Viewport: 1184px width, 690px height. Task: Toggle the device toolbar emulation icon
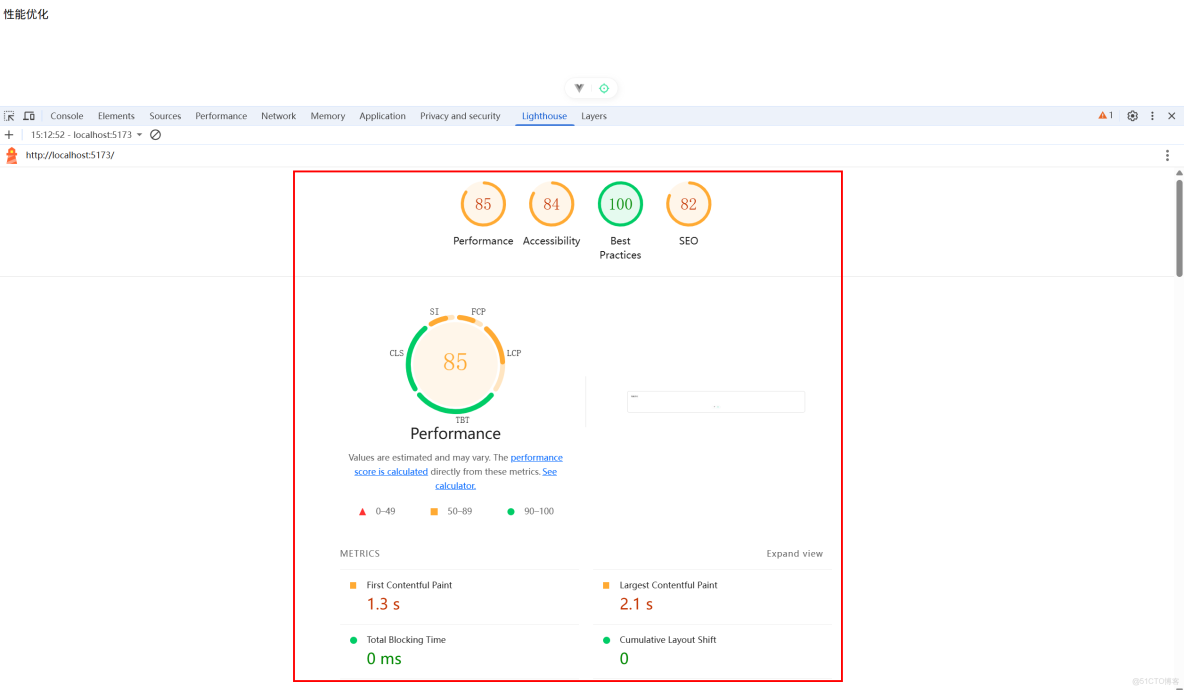pyautogui.click(x=29, y=116)
